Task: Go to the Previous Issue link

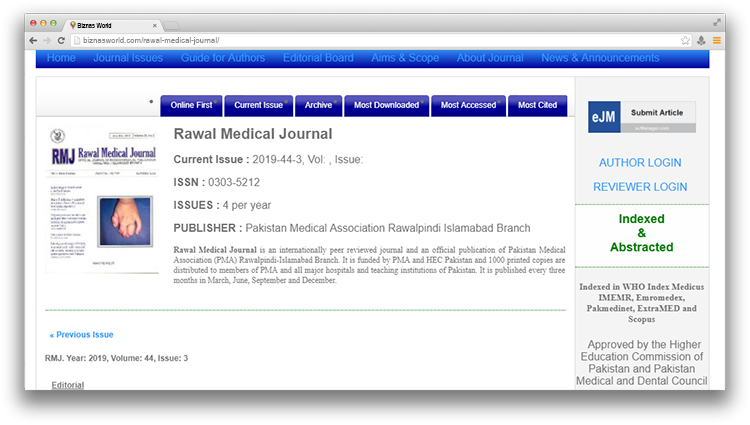Action: (x=81, y=335)
